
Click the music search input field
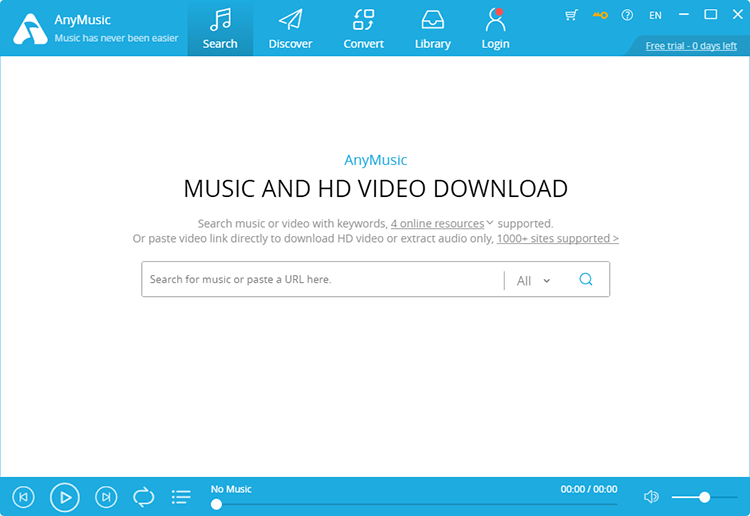click(322, 279)
